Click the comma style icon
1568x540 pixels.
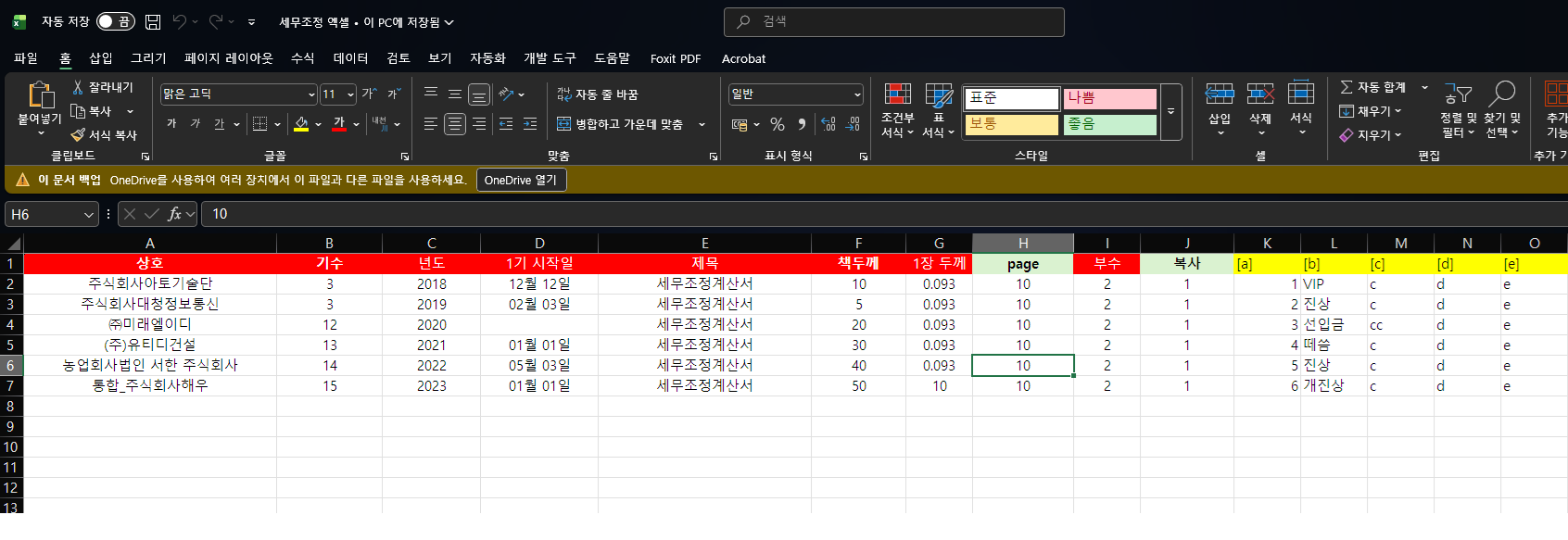click(802, 124)
